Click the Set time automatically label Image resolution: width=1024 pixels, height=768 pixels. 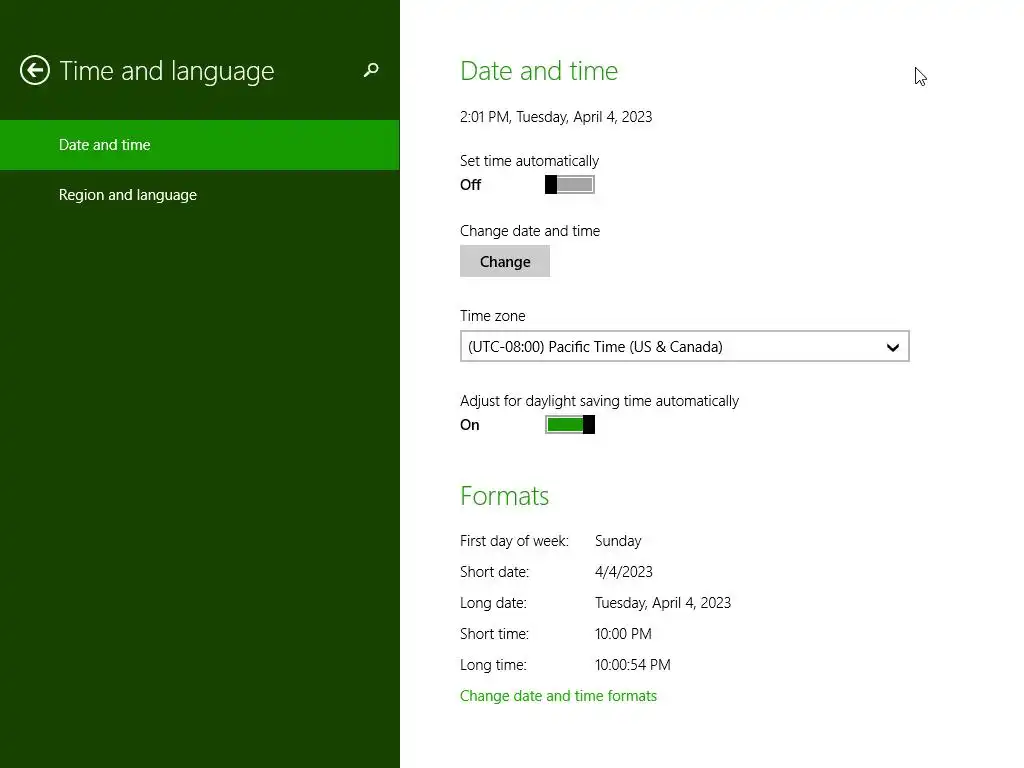529,161
